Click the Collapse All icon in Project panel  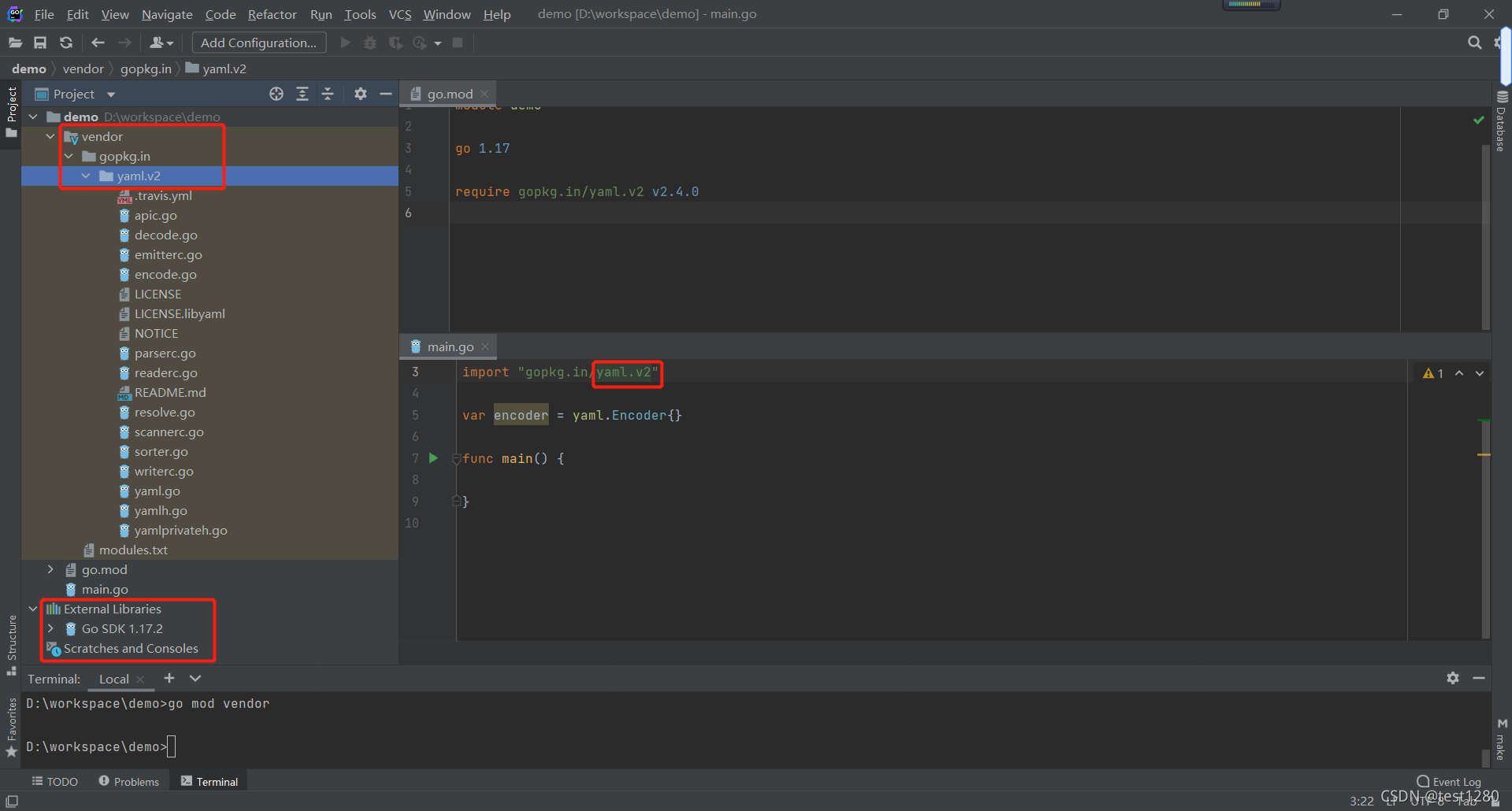coord(328,94)
